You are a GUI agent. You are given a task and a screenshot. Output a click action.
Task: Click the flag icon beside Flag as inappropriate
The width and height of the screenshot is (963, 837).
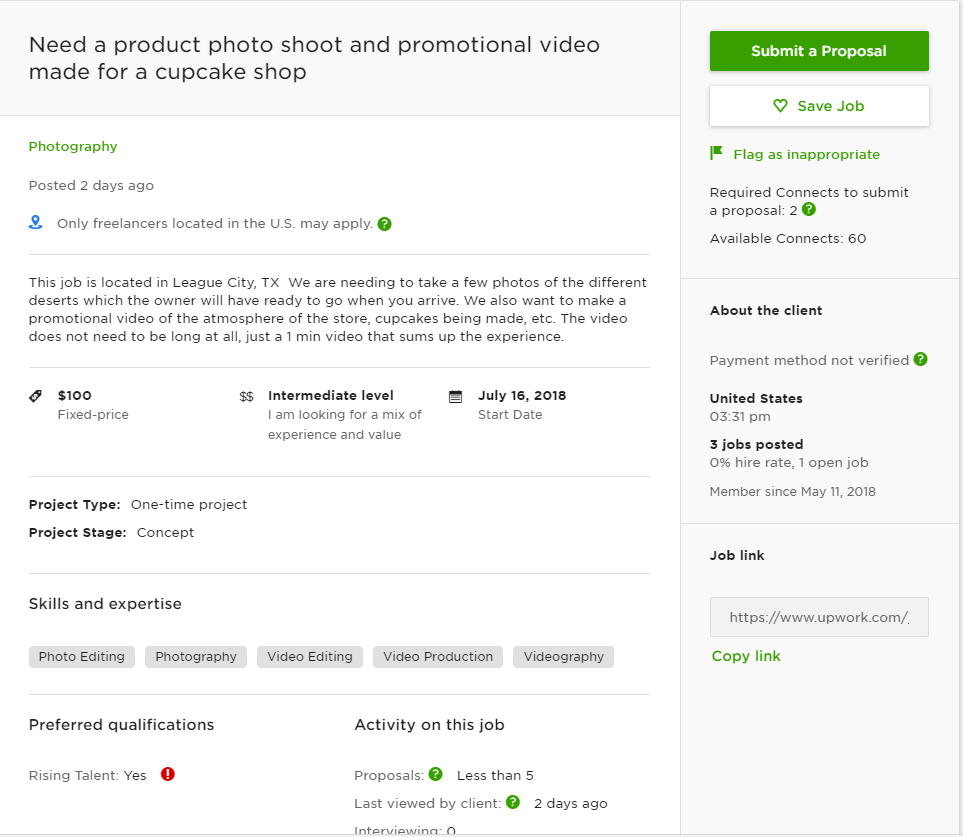716,153
